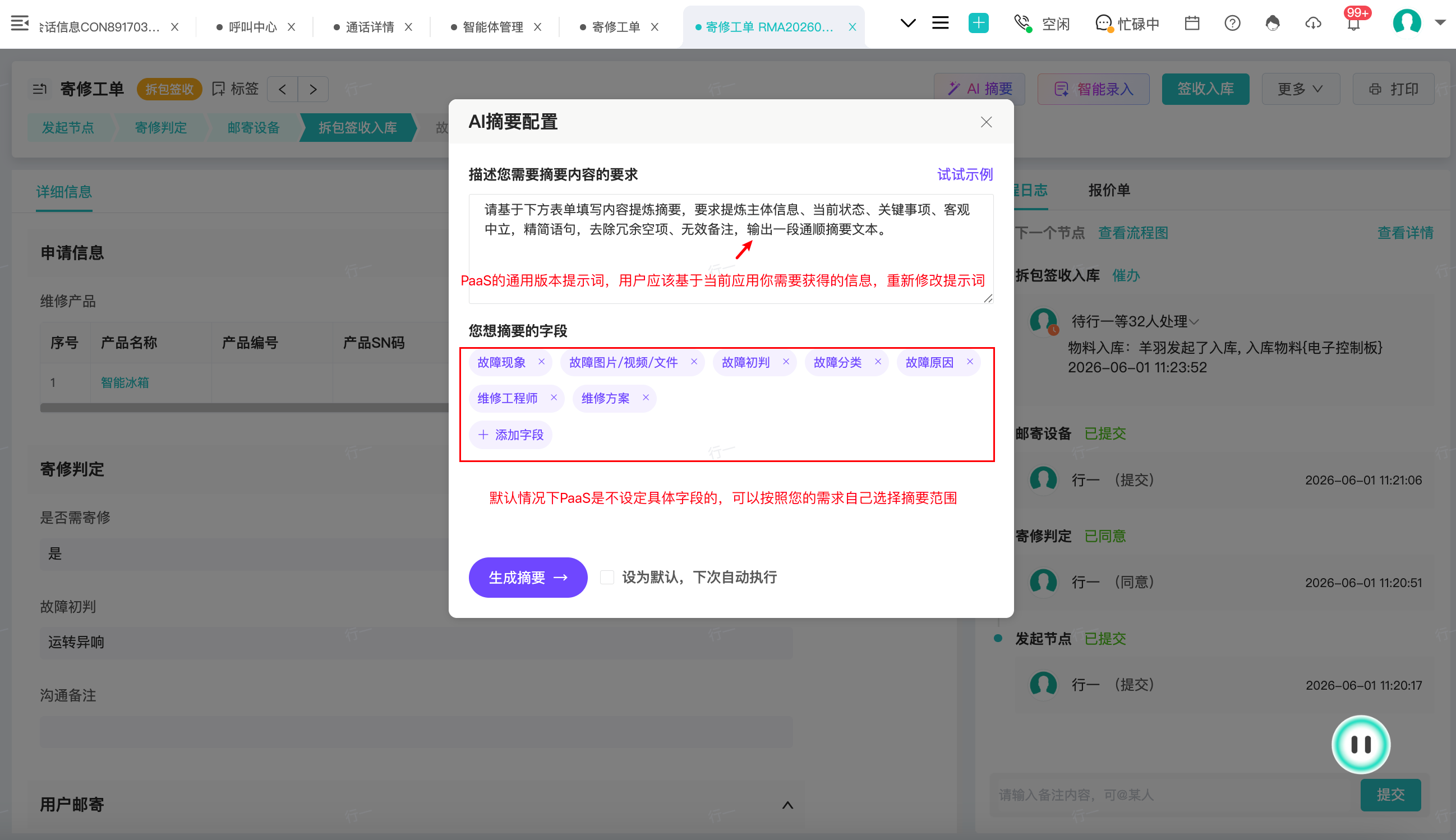Edit the summary requirement text area
This screenshot has height=840, width=1456.
(731, 248)
